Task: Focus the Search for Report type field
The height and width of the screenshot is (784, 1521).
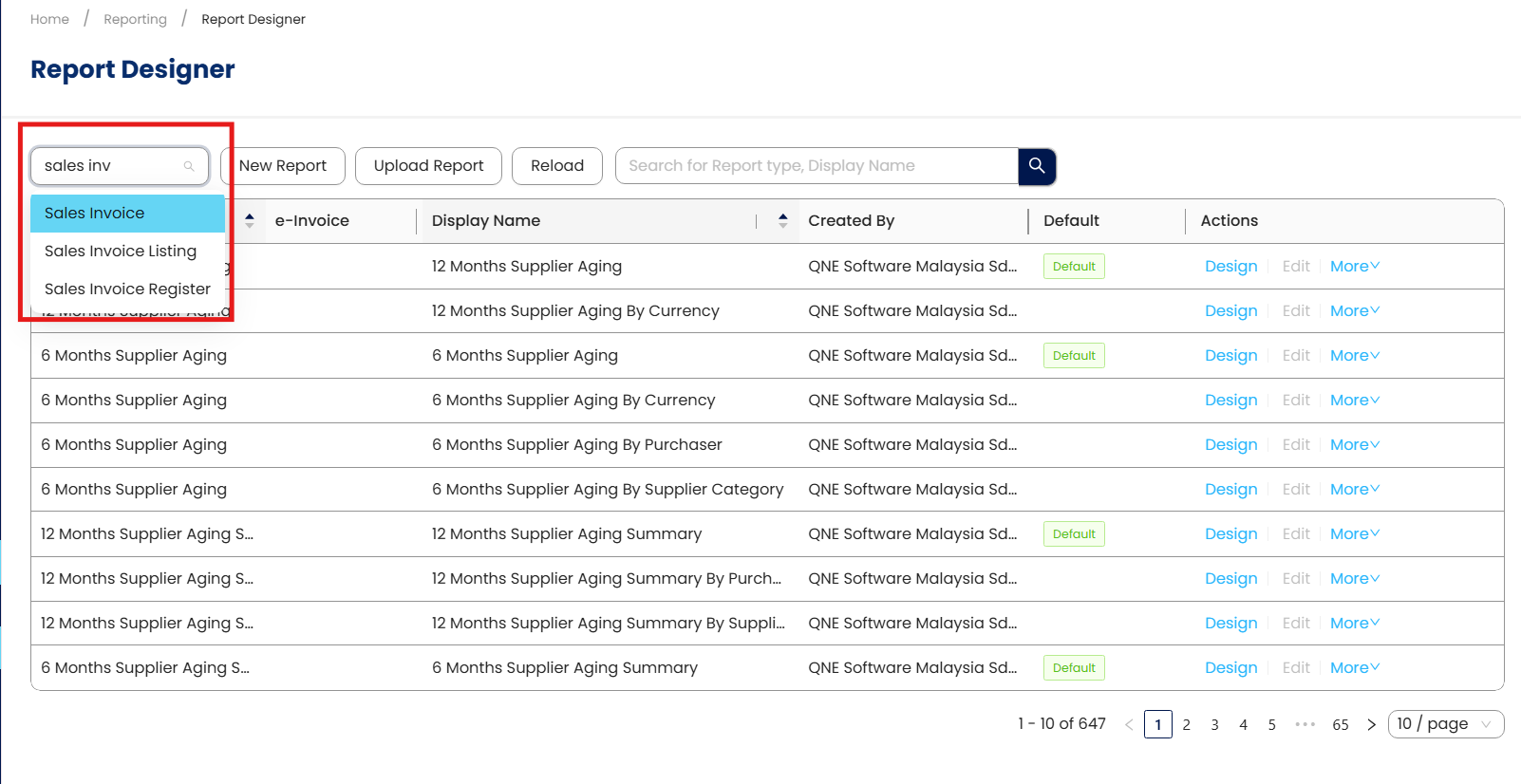Action: (817, 166)
